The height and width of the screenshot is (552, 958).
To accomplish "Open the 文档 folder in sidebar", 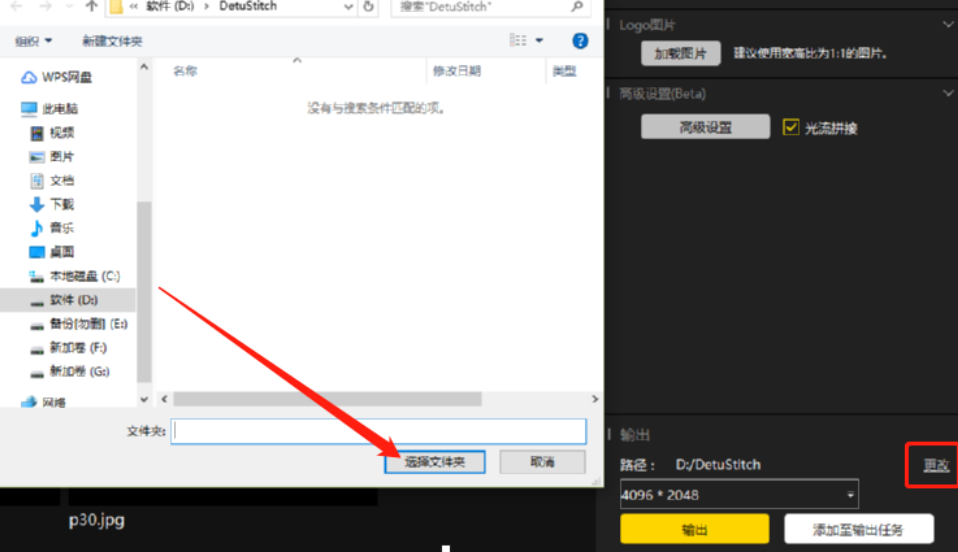I will pyautogui.click(x=52, y=180).
